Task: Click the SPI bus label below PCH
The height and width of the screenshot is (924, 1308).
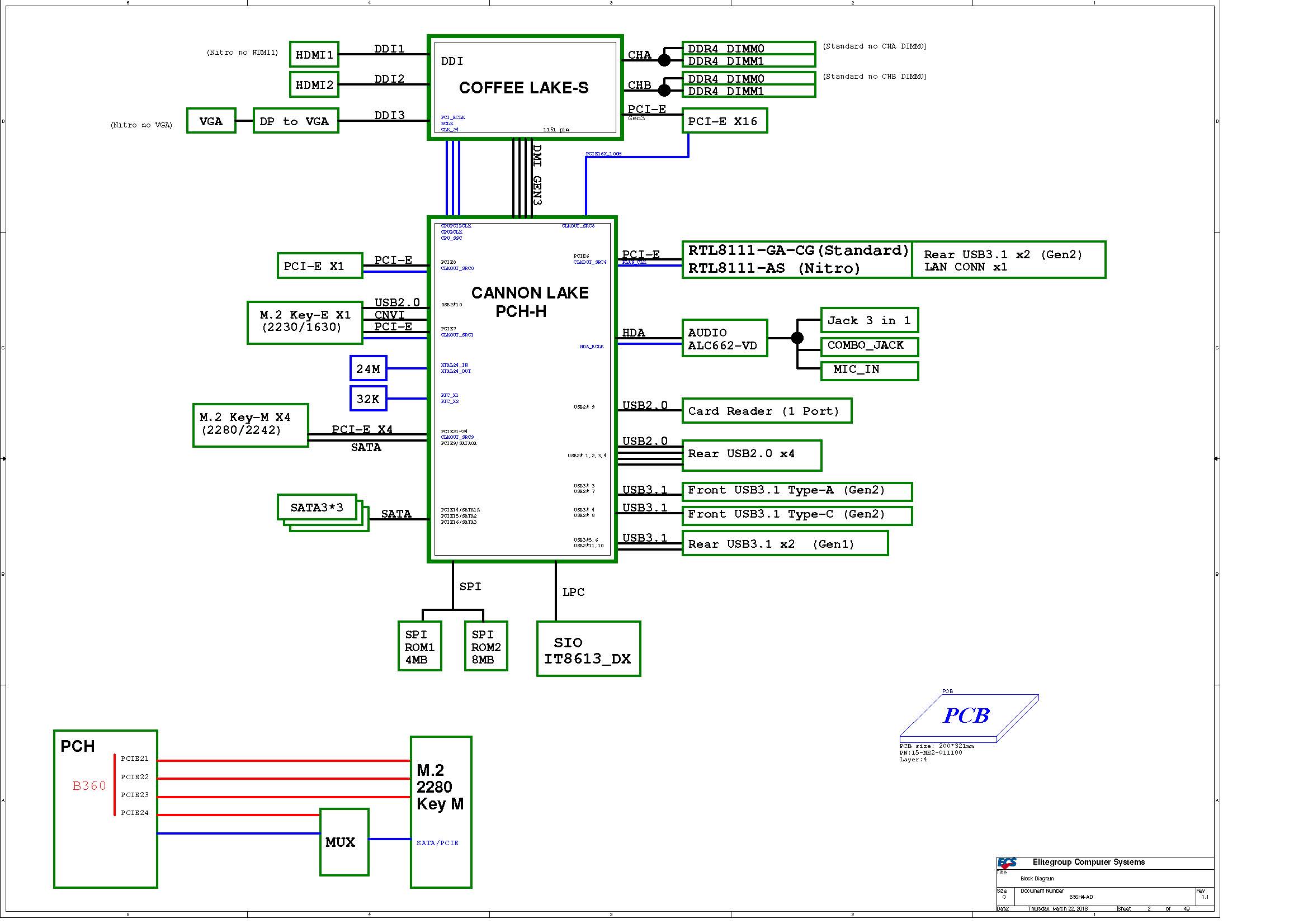Action: pos(470,586)
